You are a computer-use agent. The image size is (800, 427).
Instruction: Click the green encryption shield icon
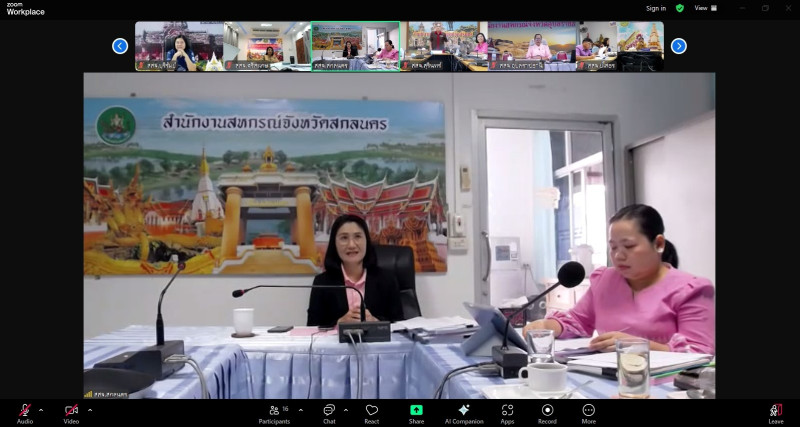point(680,8)
